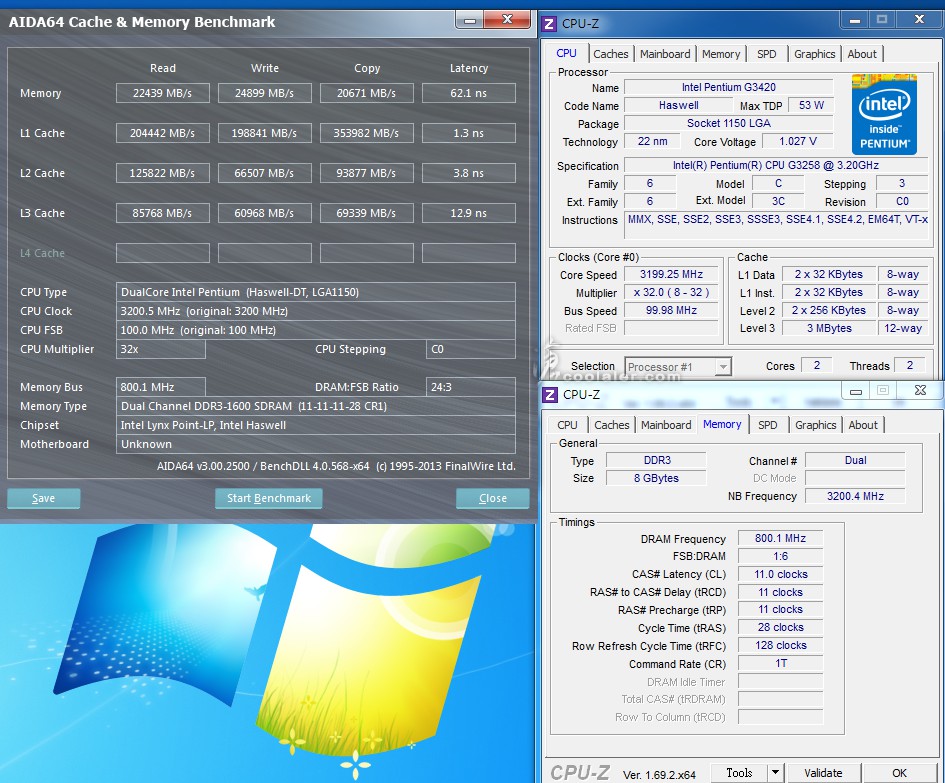Click the empty DC Mode field

click(855, 478)
